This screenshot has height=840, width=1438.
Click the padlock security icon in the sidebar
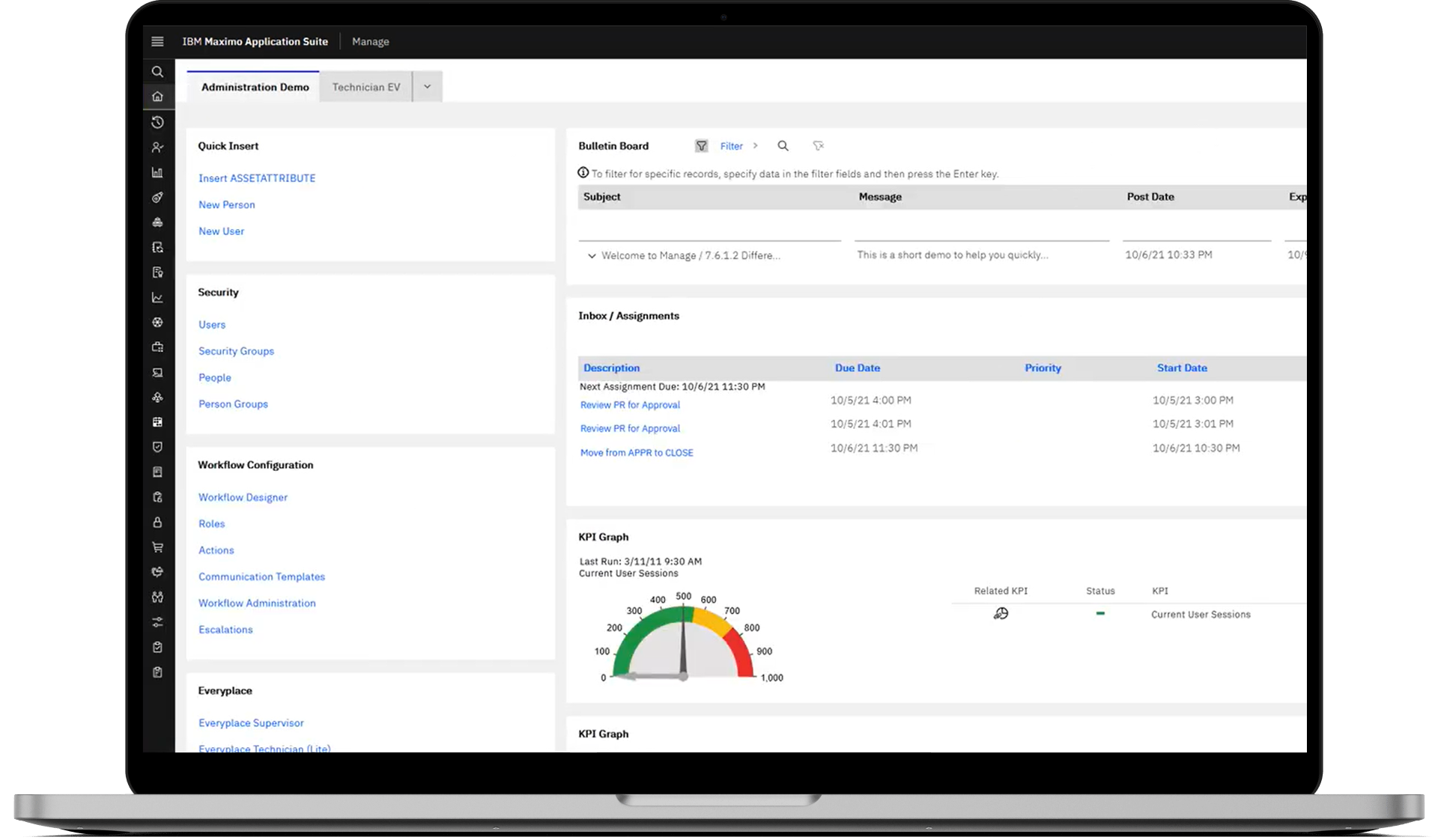coord(157,522)
